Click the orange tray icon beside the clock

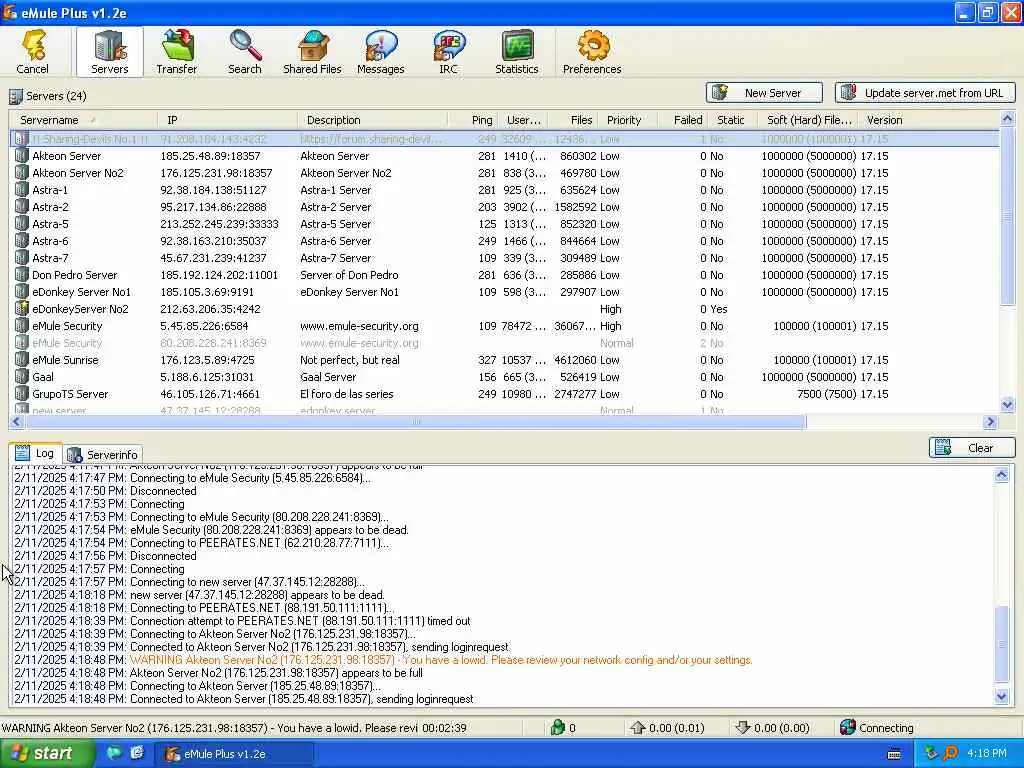(950, 753)
